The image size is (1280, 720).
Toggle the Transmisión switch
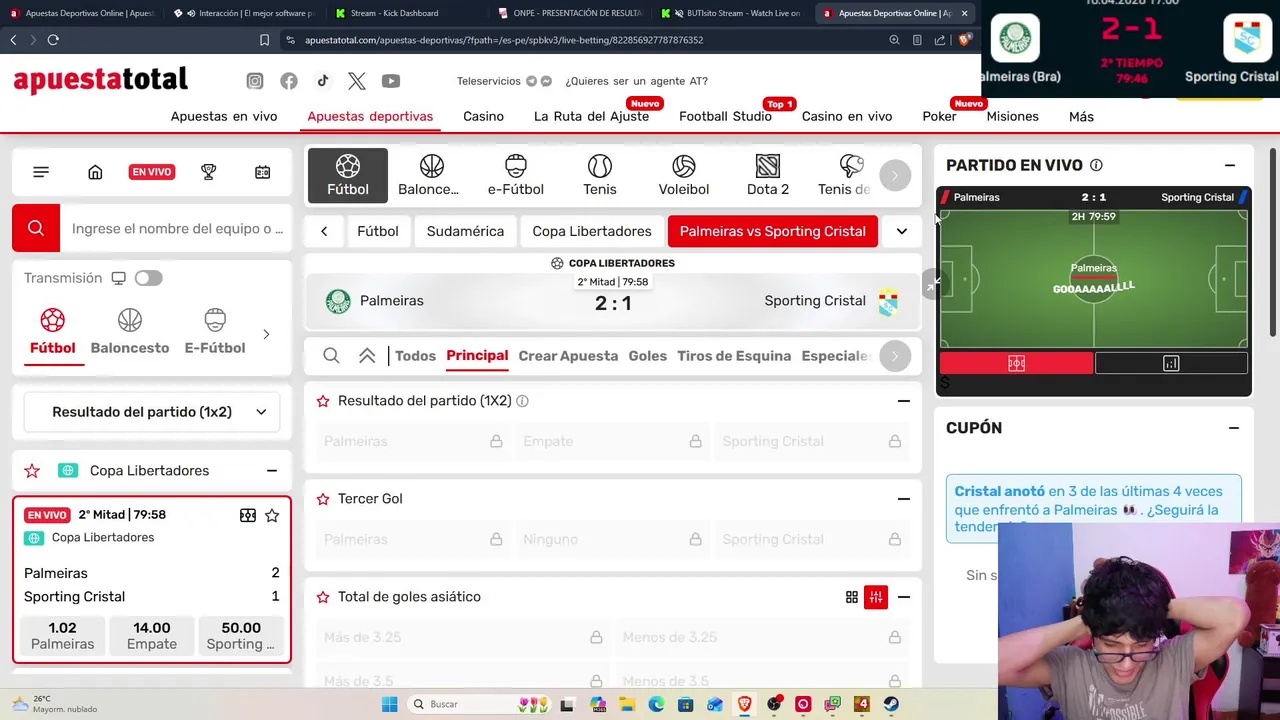coord(148,278)
